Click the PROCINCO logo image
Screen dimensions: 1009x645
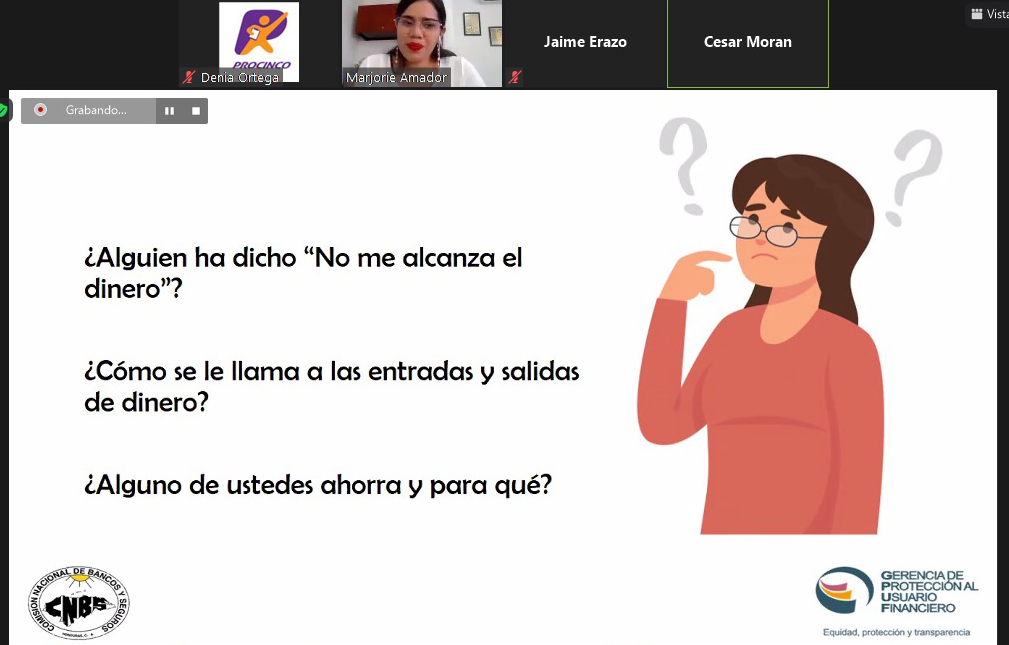pyautogui.click(x=257, y=42)
